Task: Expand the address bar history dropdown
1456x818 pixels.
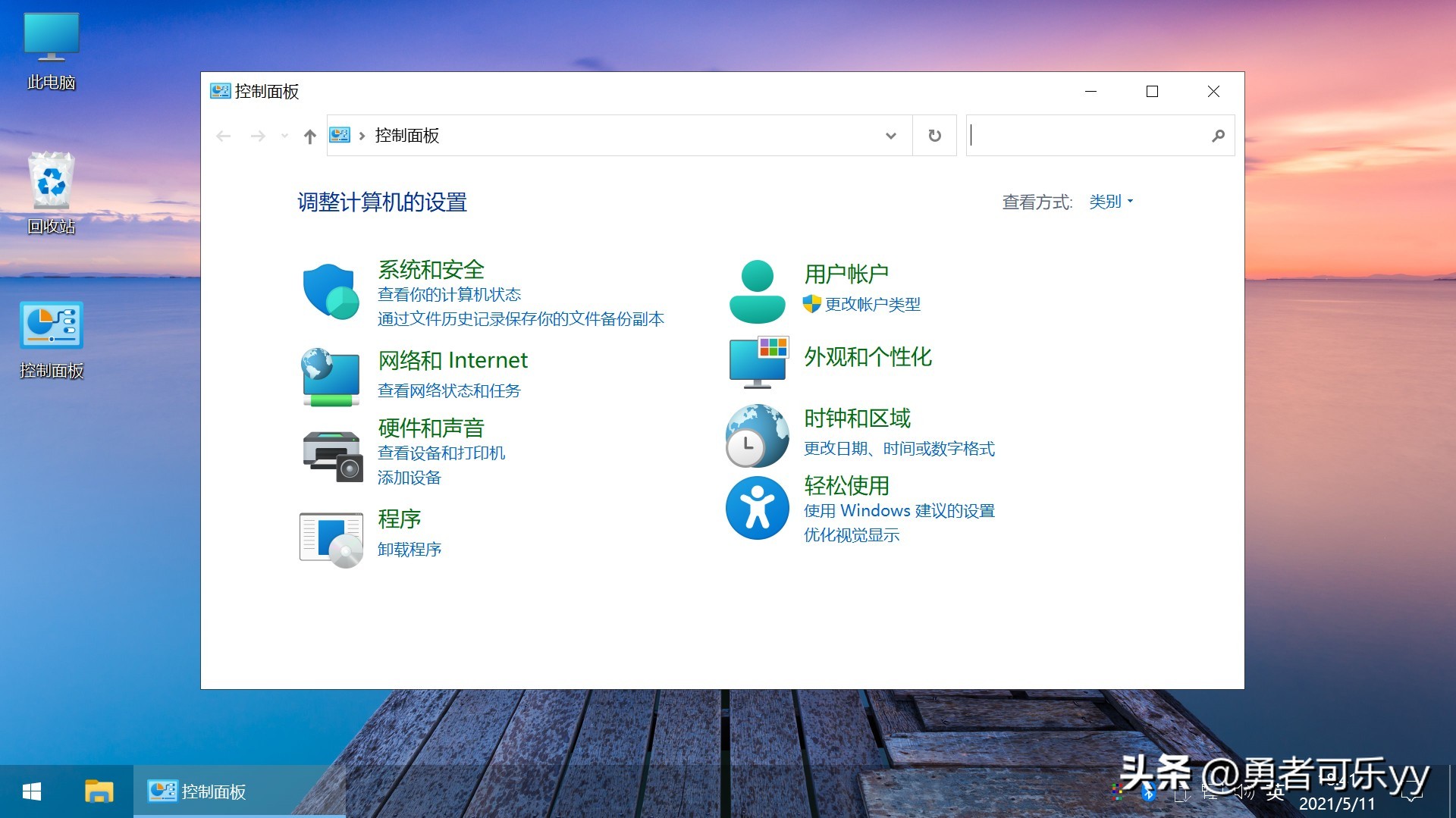Action: point(890,135)
